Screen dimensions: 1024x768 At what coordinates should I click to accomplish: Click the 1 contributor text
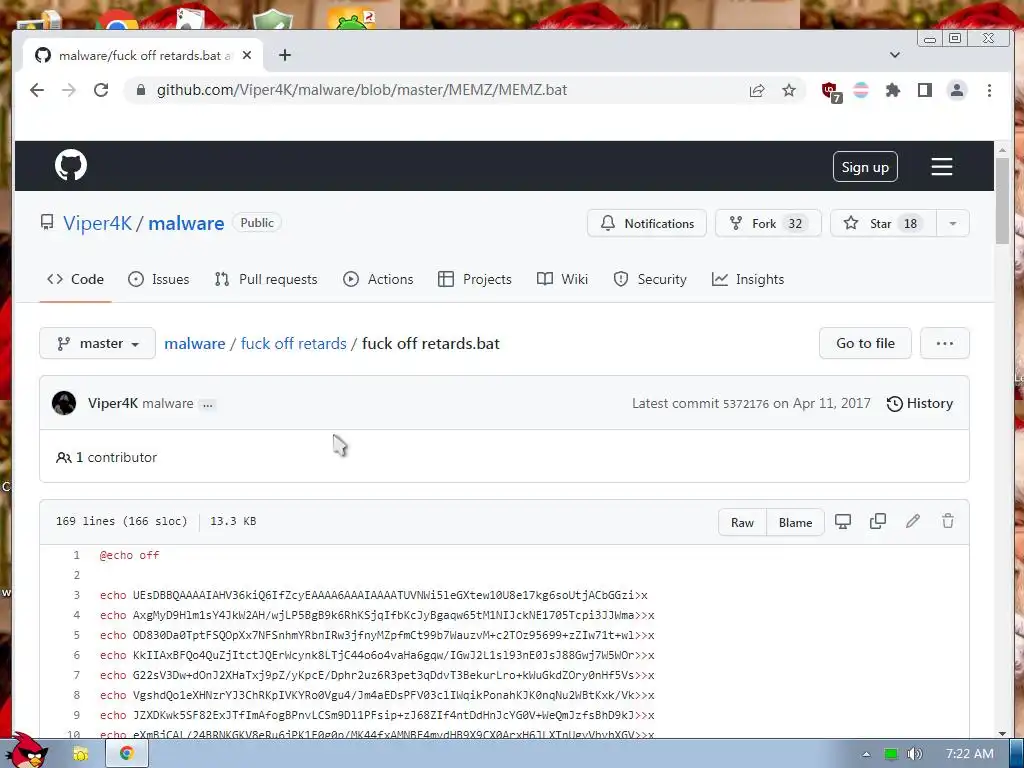coord(106,458)
